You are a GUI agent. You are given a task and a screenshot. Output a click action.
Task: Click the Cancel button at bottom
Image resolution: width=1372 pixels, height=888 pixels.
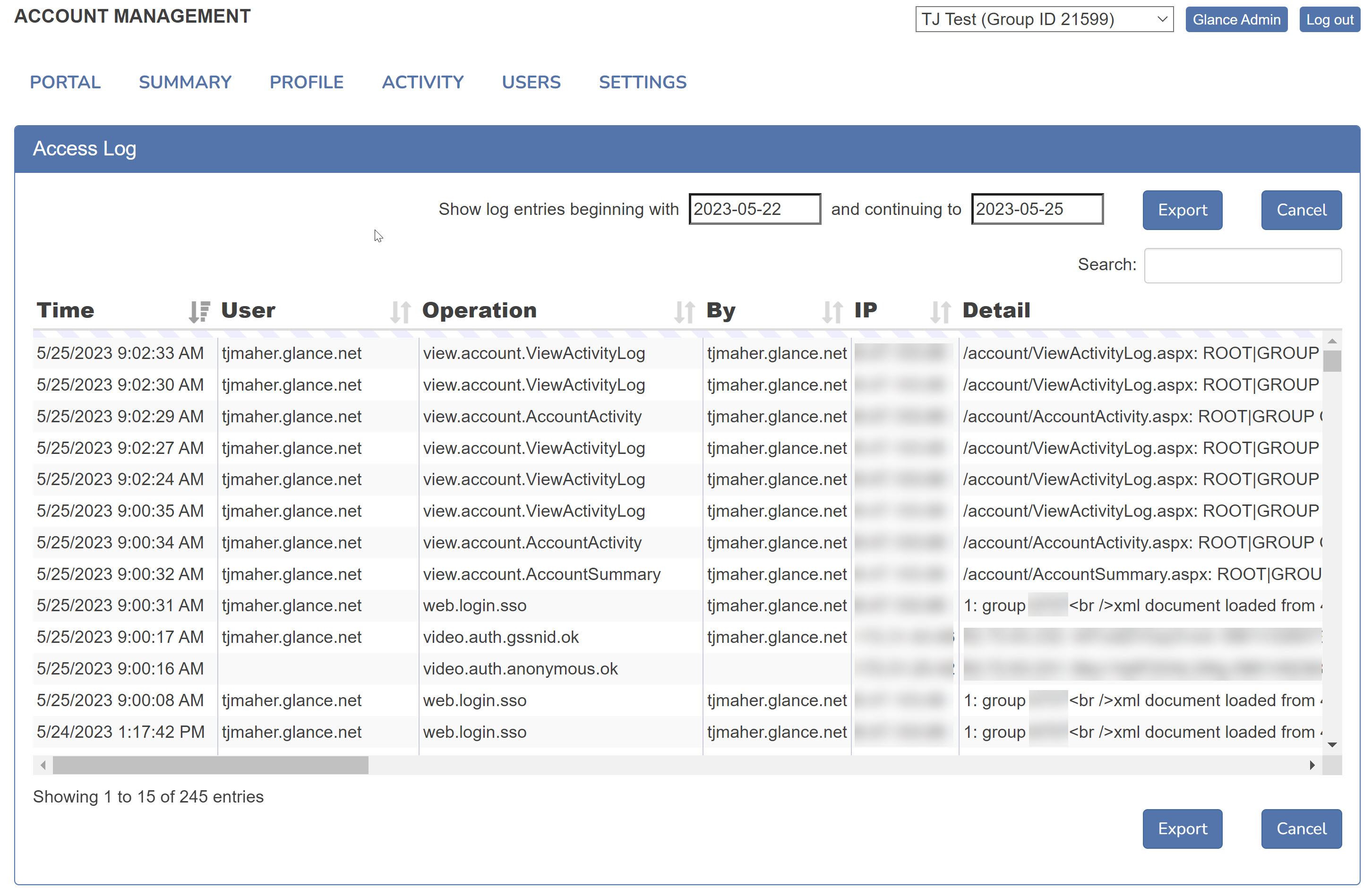[1302, 828]
